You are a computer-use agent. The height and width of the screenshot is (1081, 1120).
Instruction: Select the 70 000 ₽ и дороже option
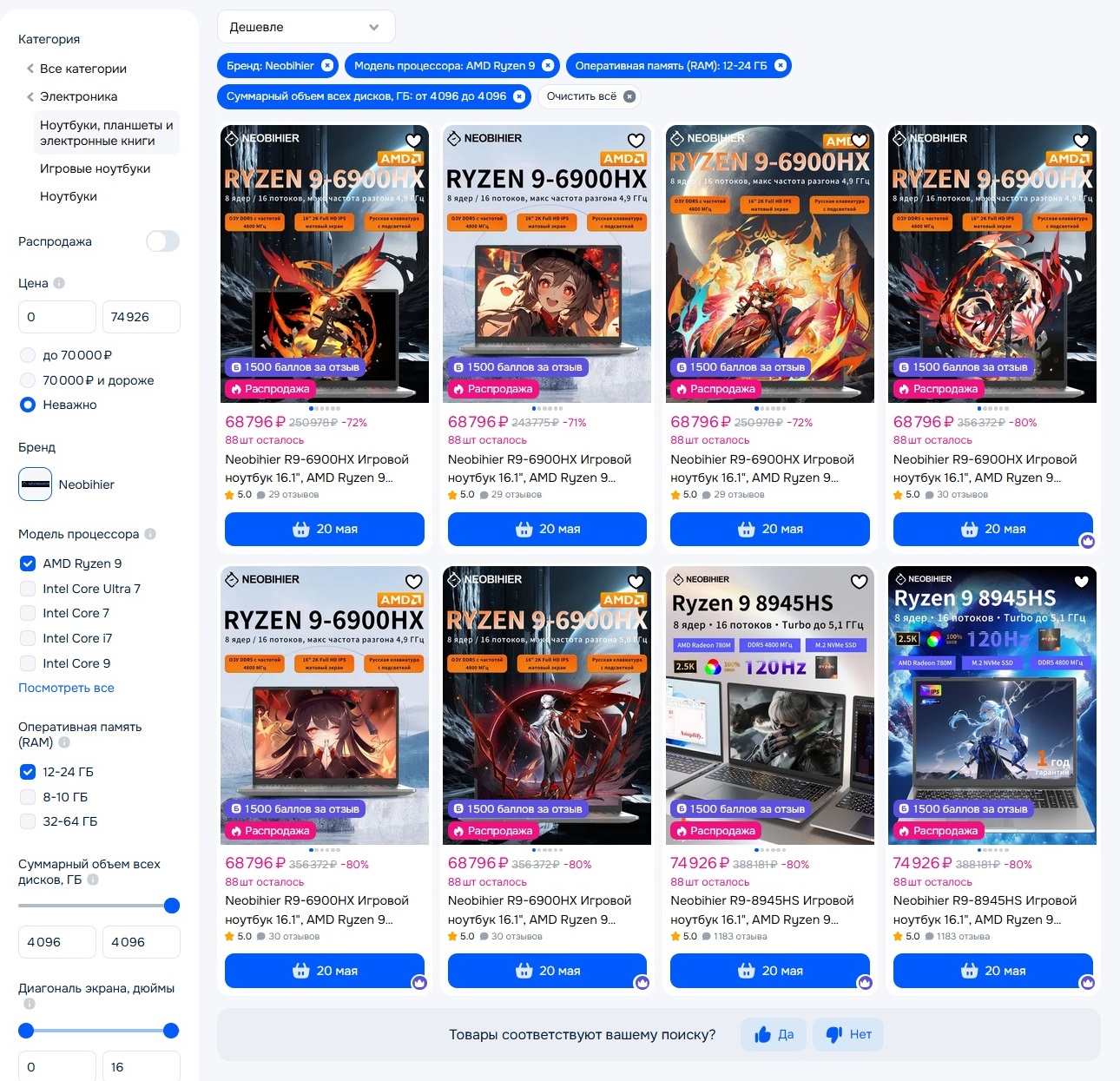[x=28, y=380]
